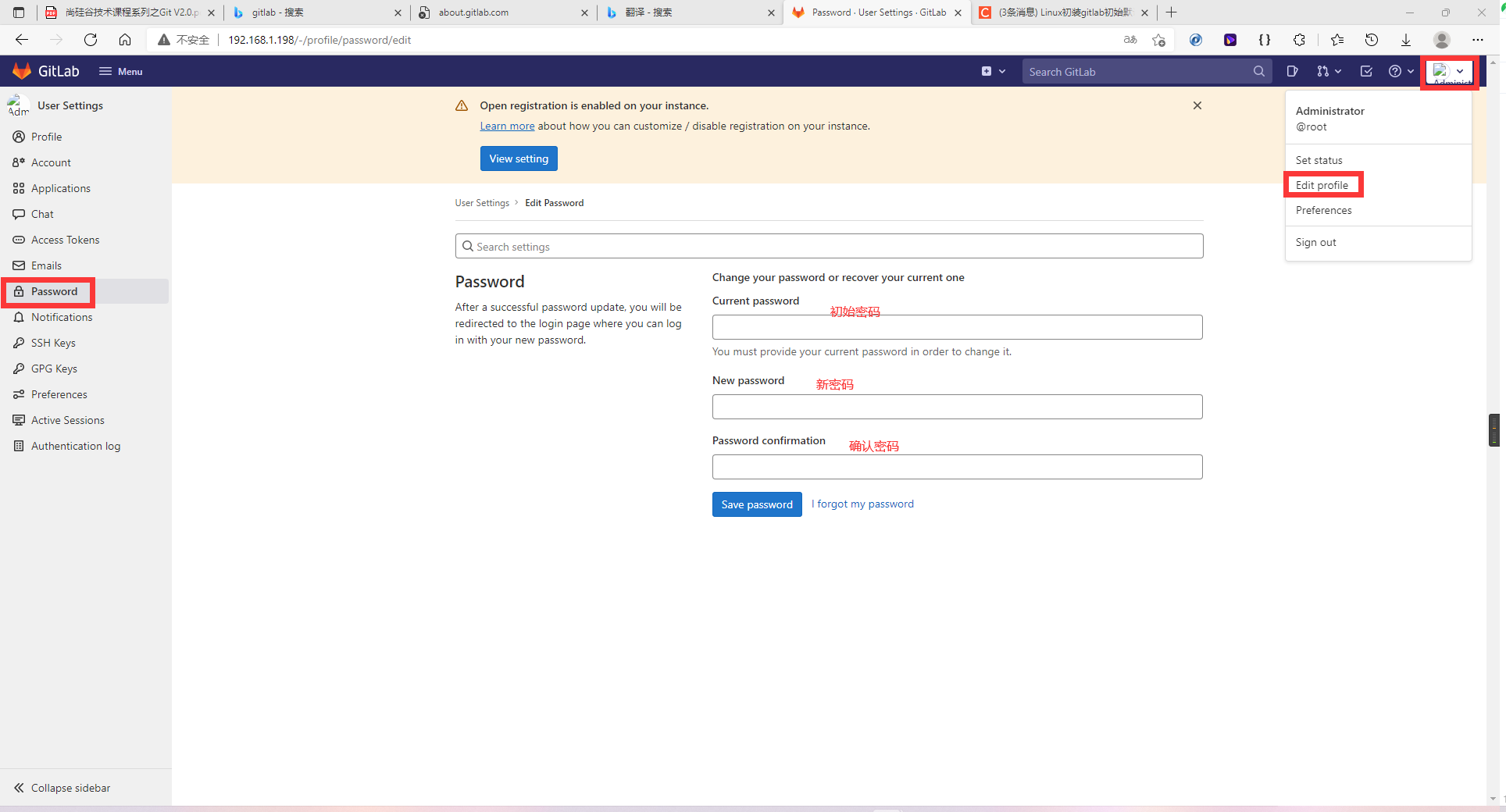Dismiss the open registration banner
The width and height of the screenshot is (1506, 812).
pos(1197,105)
